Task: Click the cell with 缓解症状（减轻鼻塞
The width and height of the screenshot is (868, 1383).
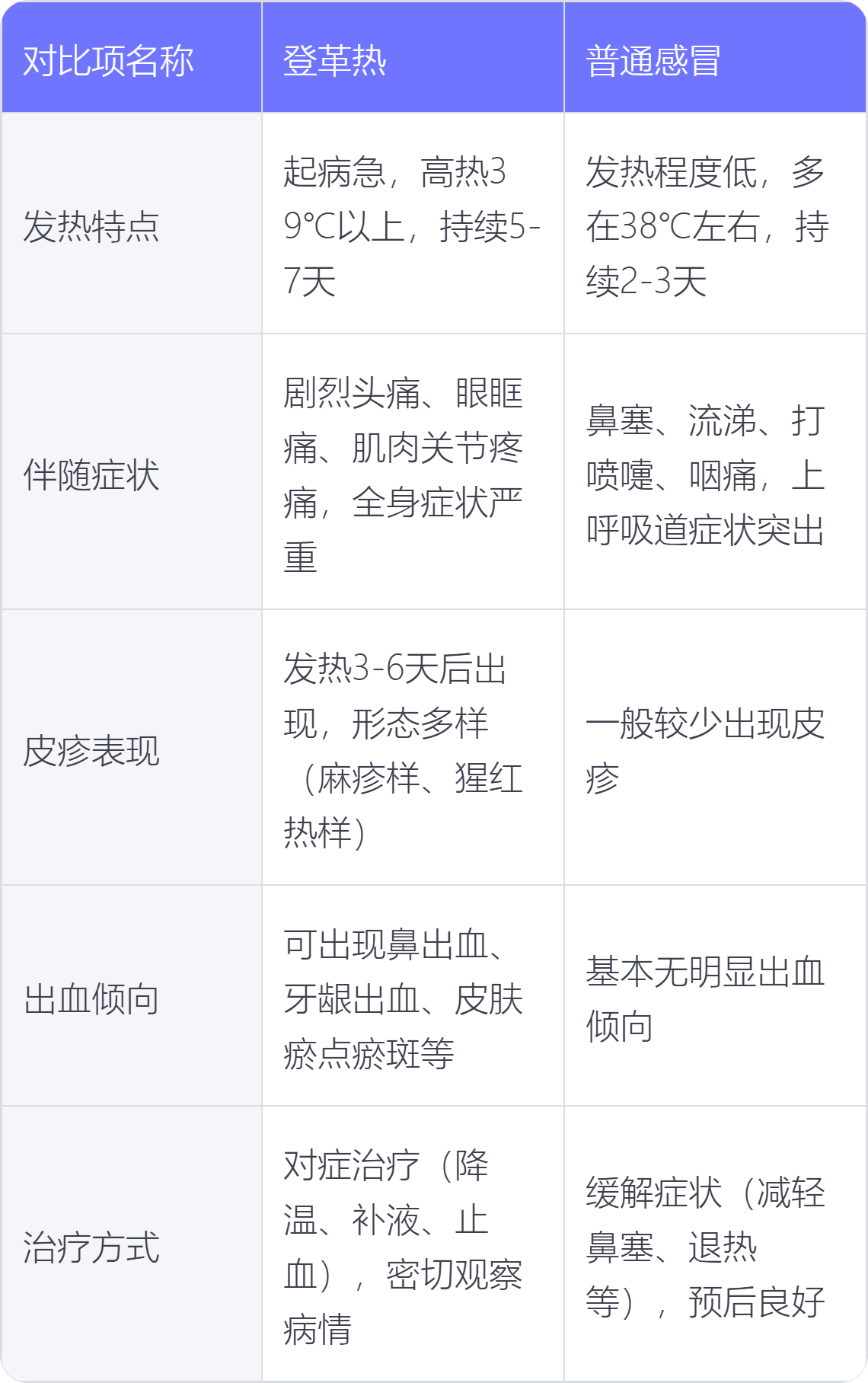Action: [x=715, y=1244]
